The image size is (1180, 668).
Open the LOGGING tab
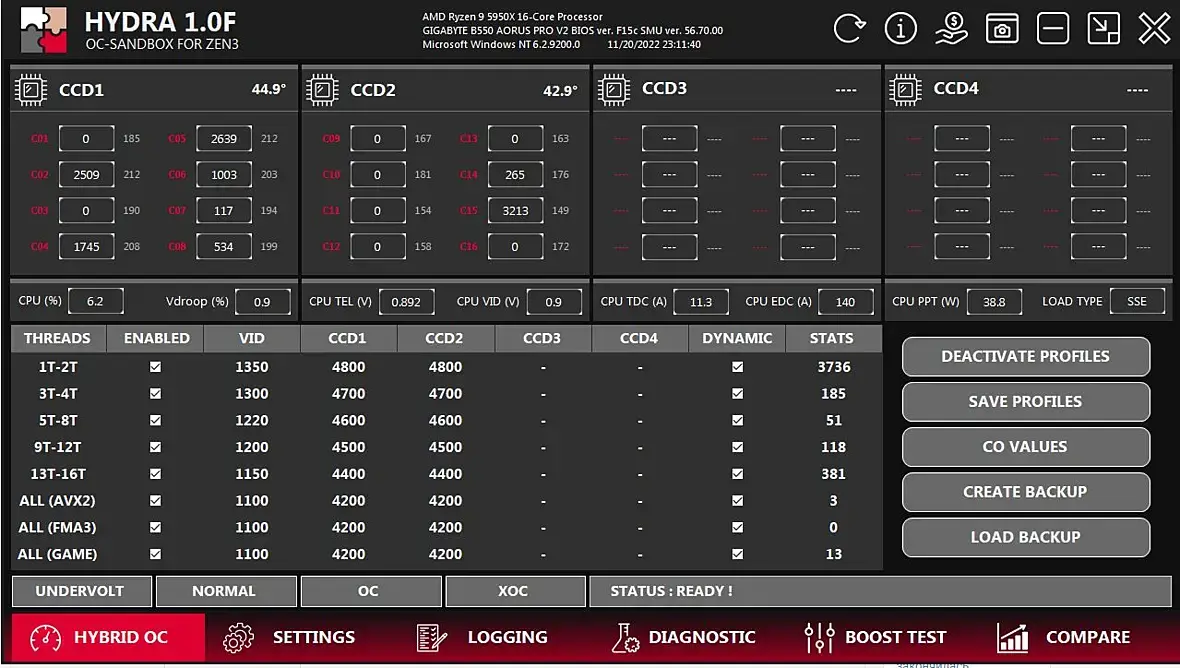(482, 637)
